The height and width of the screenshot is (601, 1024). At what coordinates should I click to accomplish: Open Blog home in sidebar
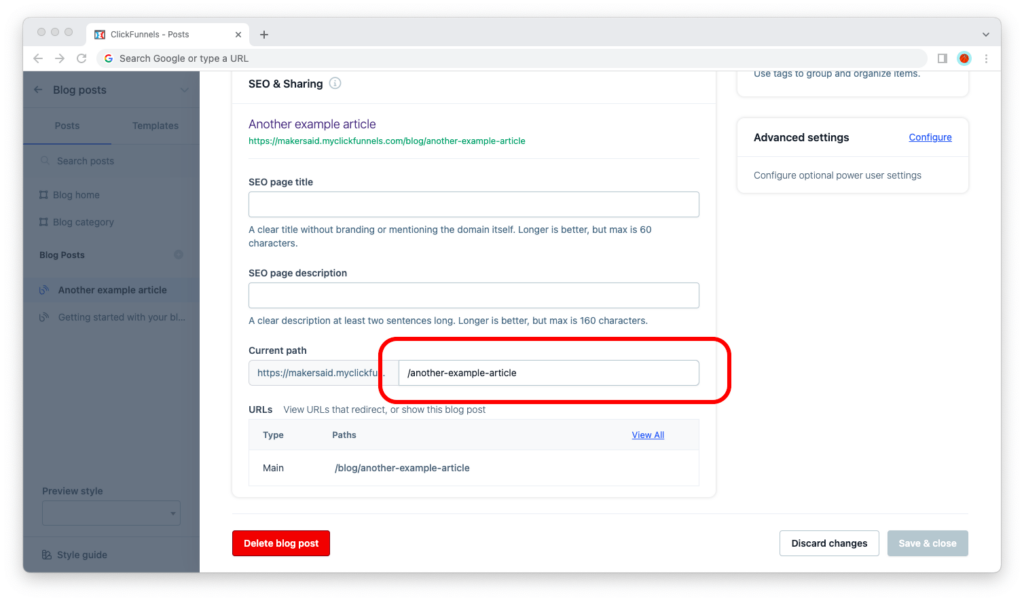tap(76, 195)
